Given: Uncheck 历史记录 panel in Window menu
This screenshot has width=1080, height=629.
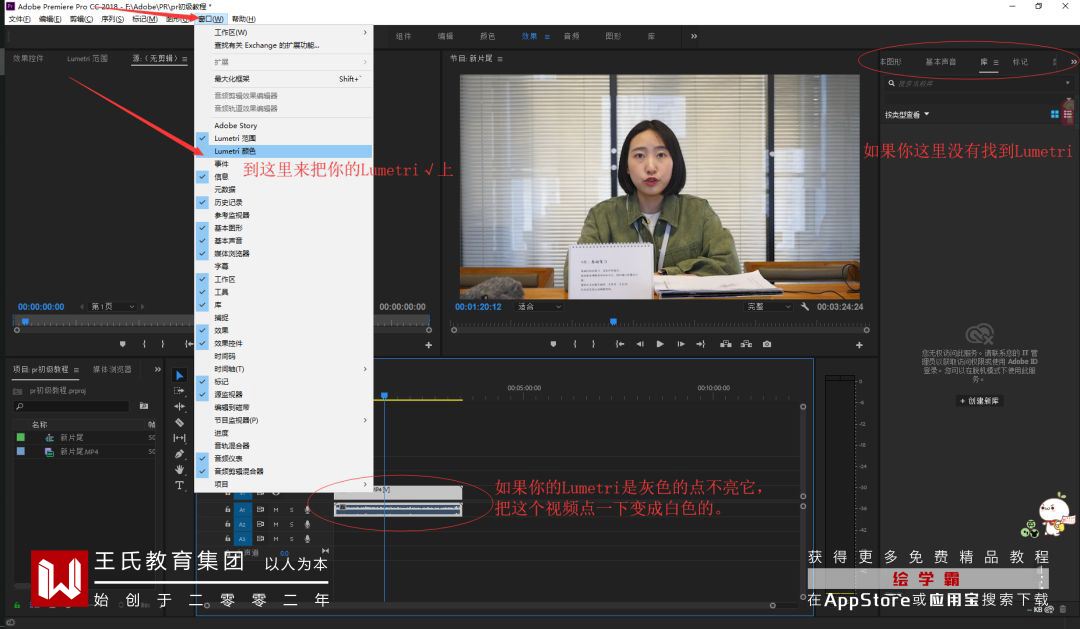Looking at the screenshot, I should tap(283, 203).
